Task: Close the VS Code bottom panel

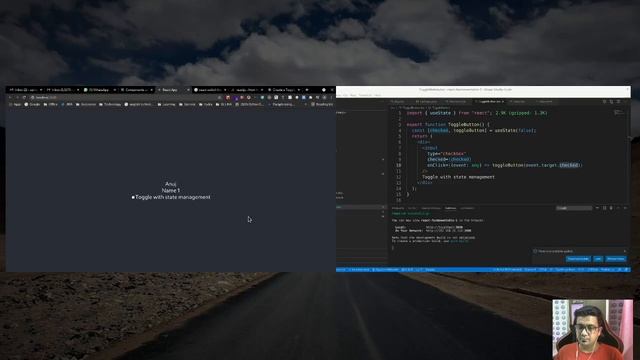Action: click(x=626, y=208)
